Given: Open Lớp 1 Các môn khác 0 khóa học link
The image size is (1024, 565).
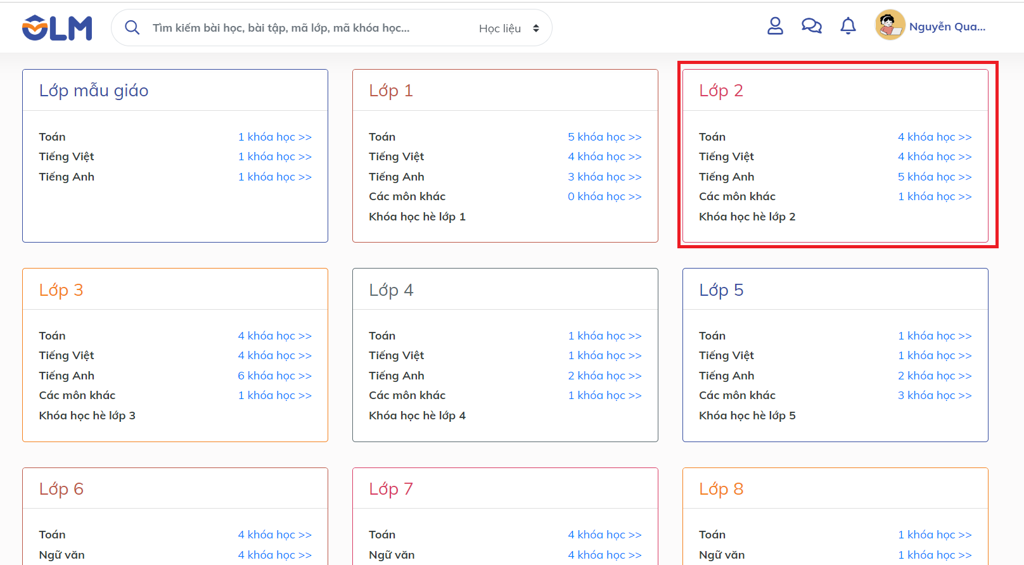Looking at the screenshot, I should pyautogui.click(x=604, y=196).
